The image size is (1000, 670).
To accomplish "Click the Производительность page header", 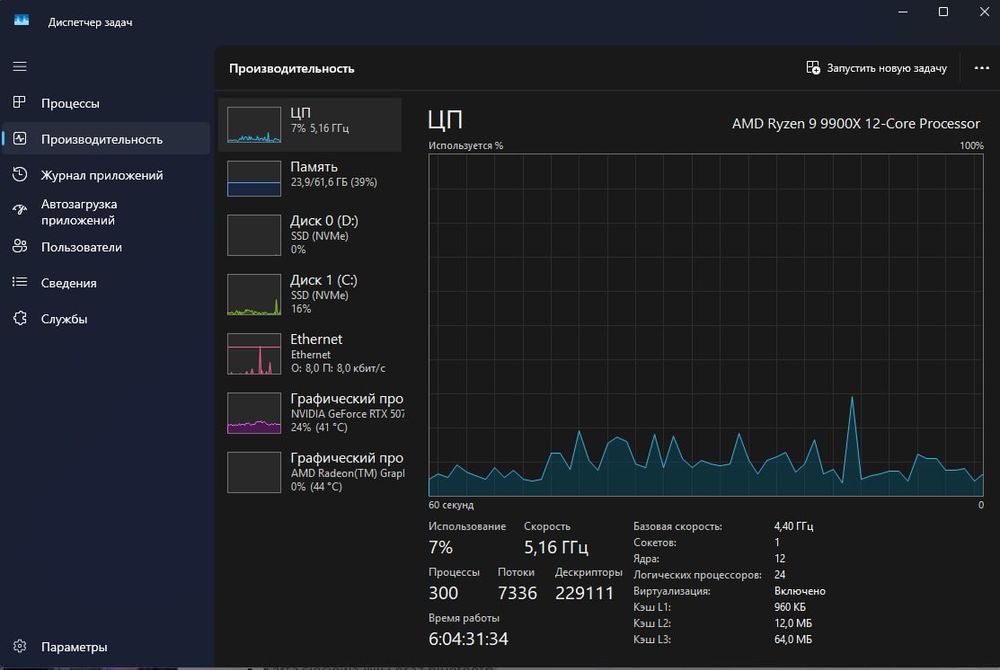I will click(291, 68).
